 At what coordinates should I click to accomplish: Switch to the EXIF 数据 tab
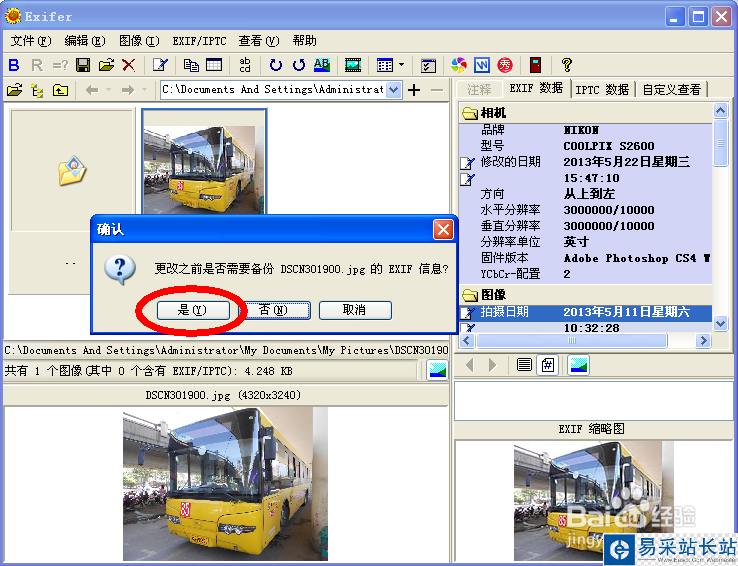click(x=536, y=88)
